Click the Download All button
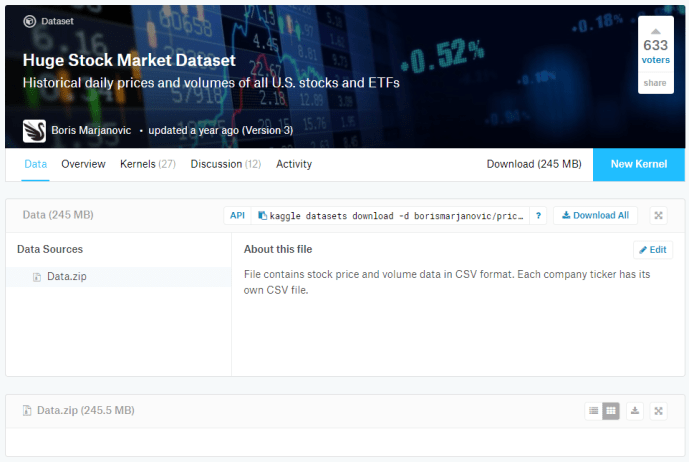 pos(595,215)
